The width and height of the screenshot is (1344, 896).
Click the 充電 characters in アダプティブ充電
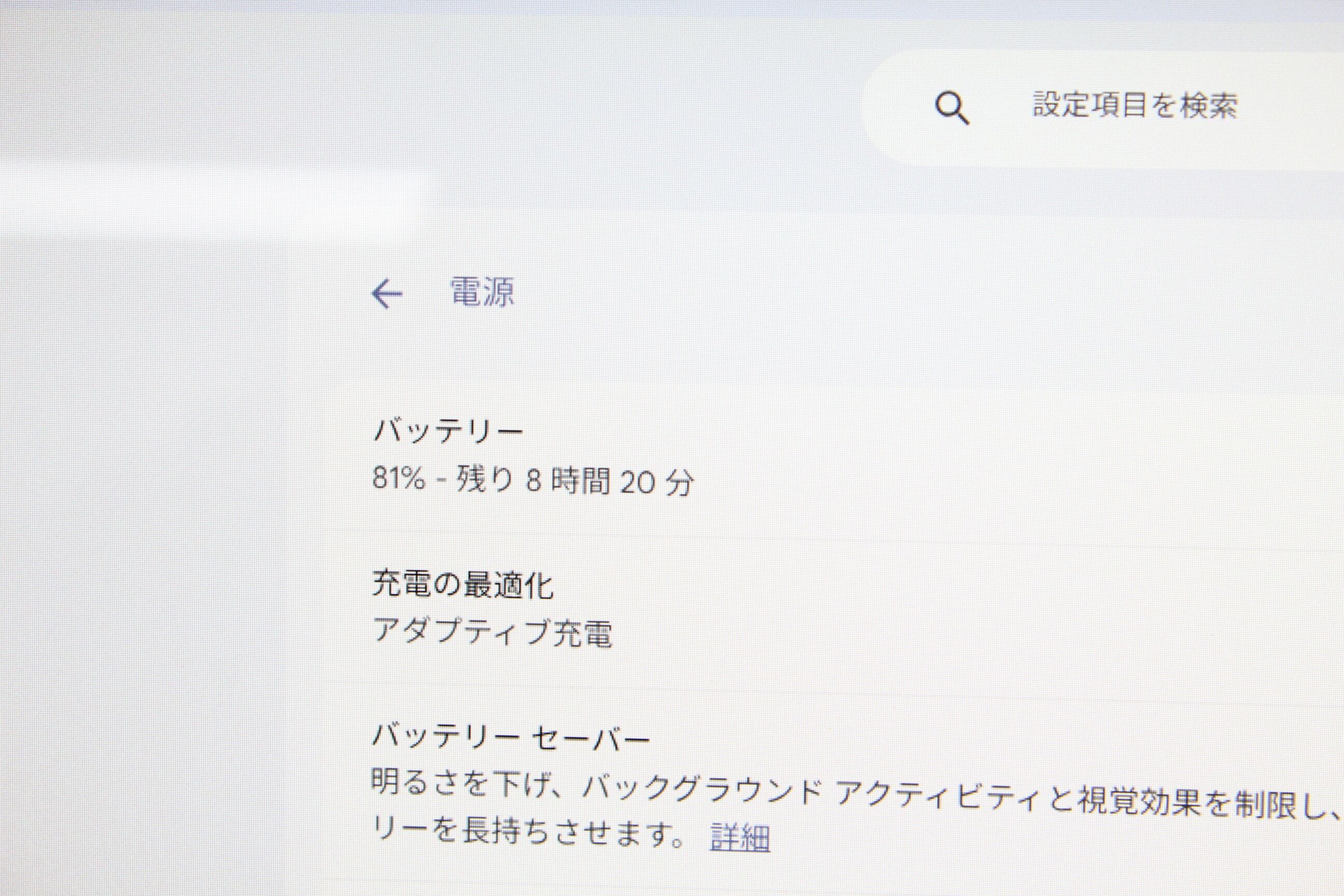click(583, 634)
